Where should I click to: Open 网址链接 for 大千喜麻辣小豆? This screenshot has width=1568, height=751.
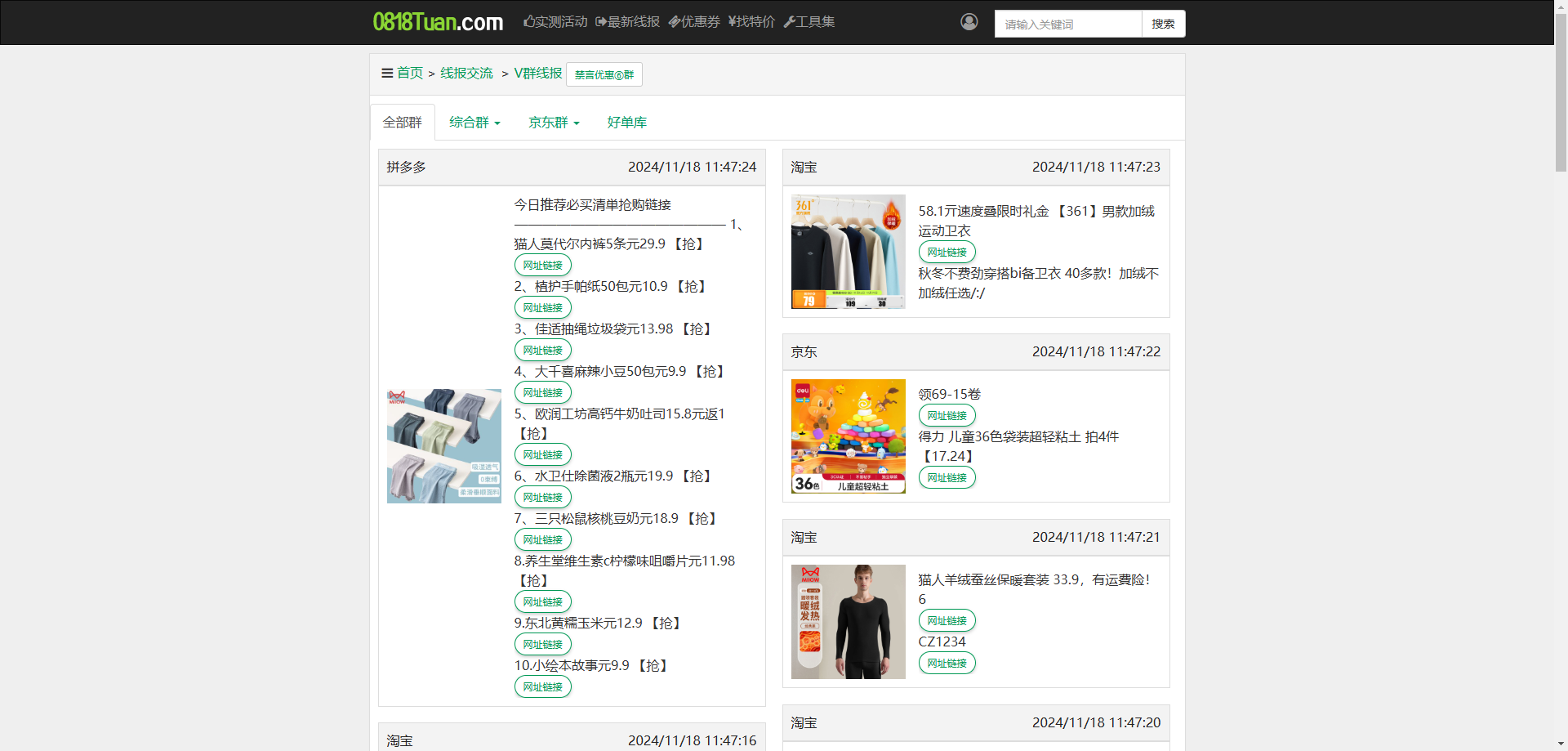tap(542, 393)
